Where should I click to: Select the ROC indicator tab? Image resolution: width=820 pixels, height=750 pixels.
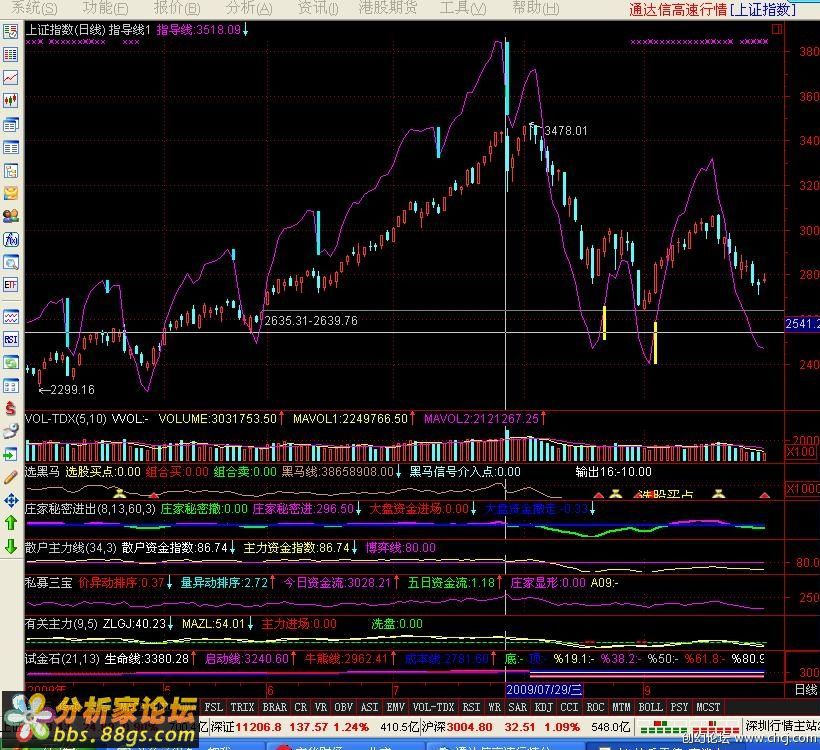[x=596, y=707]
